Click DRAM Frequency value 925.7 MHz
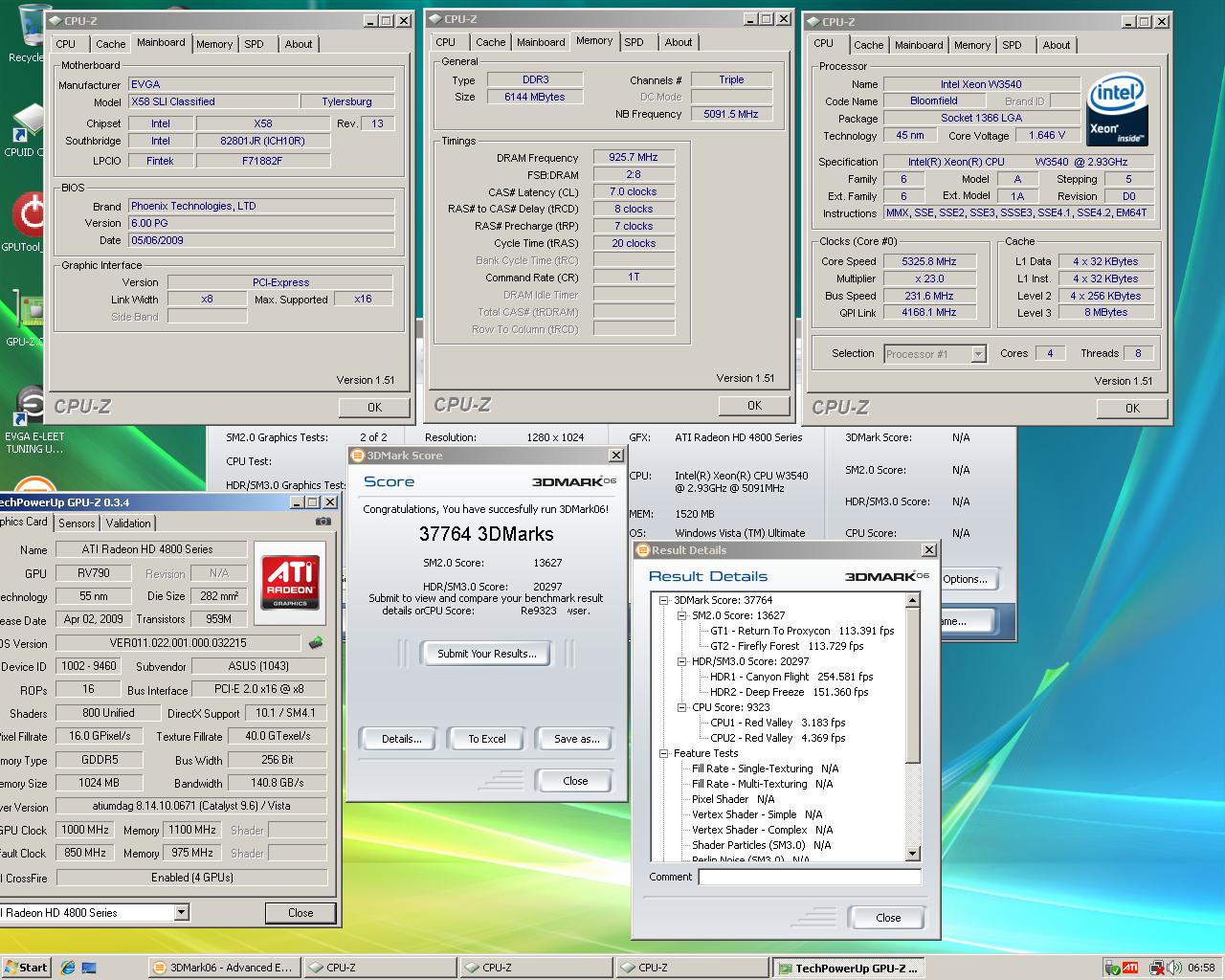This screenshot has height=980, width=1225. (x=634, y=157)
